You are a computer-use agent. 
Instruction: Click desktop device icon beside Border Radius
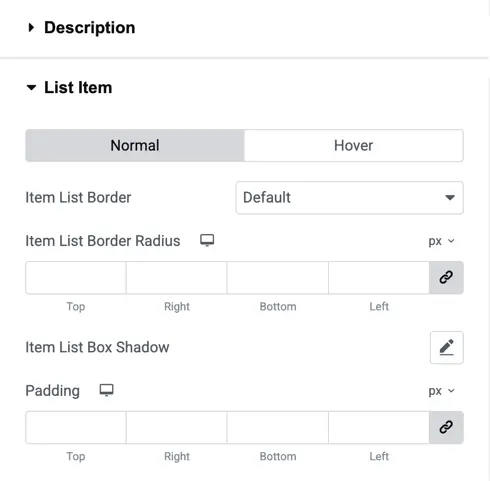coord(207,240)
